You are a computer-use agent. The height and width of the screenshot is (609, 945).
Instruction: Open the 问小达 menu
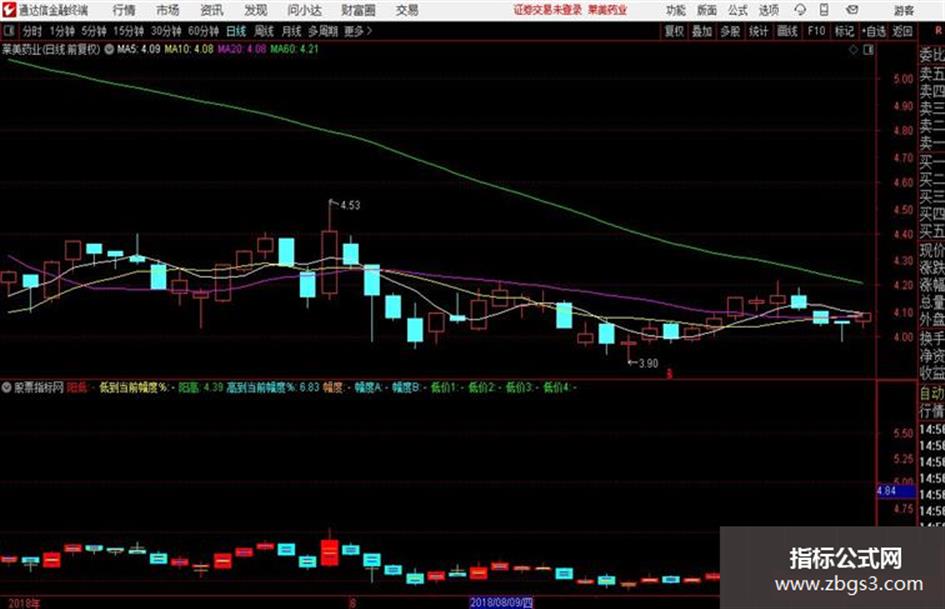pos(304,10)
